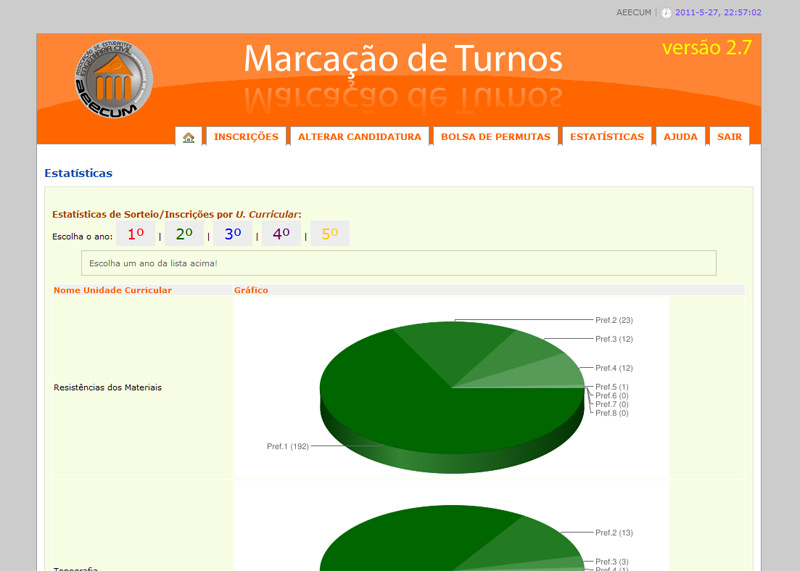The height and width of the screenshot is (571, 800).
Task: Click 'Resistências dos Materiais' row label
Action: 108,387
